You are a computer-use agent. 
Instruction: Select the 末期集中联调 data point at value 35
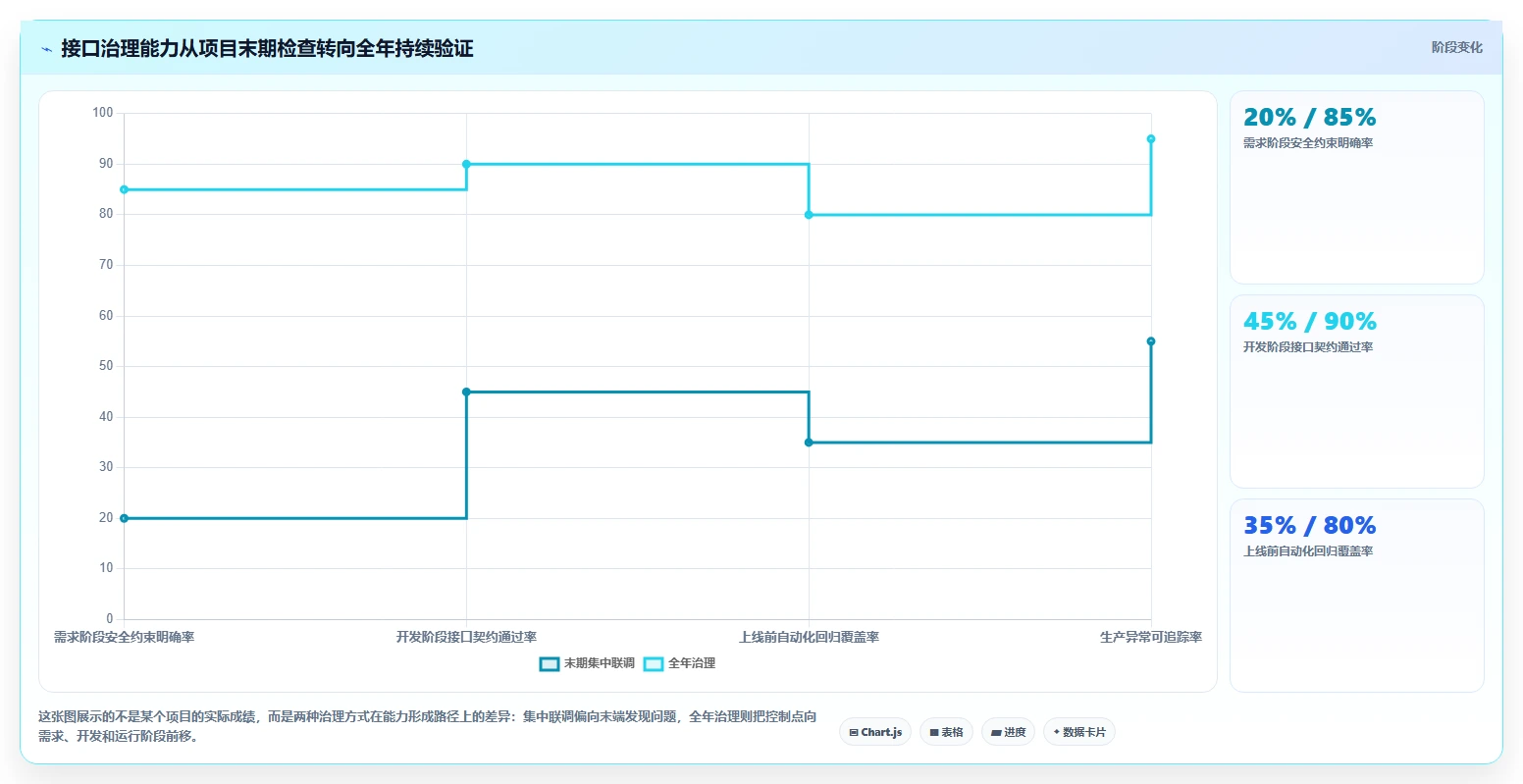point(809,443)
